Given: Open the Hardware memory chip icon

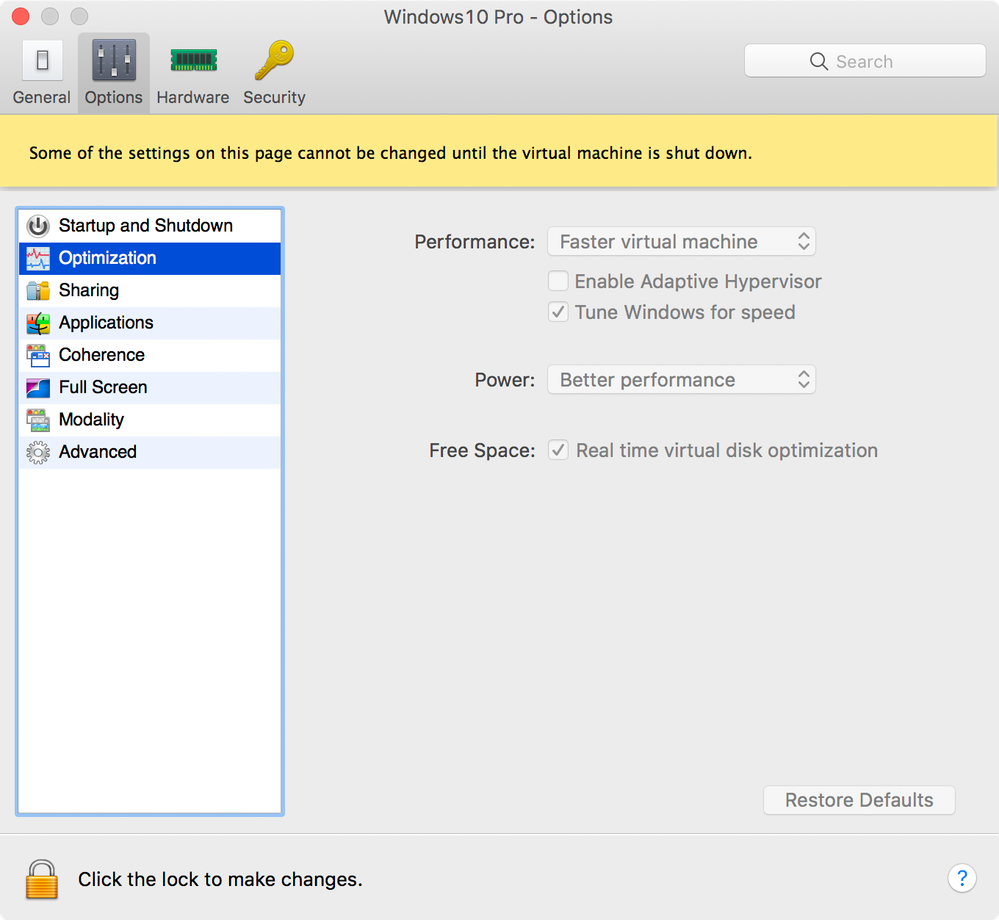Looking at the screenshot, I should pos(194,61).
